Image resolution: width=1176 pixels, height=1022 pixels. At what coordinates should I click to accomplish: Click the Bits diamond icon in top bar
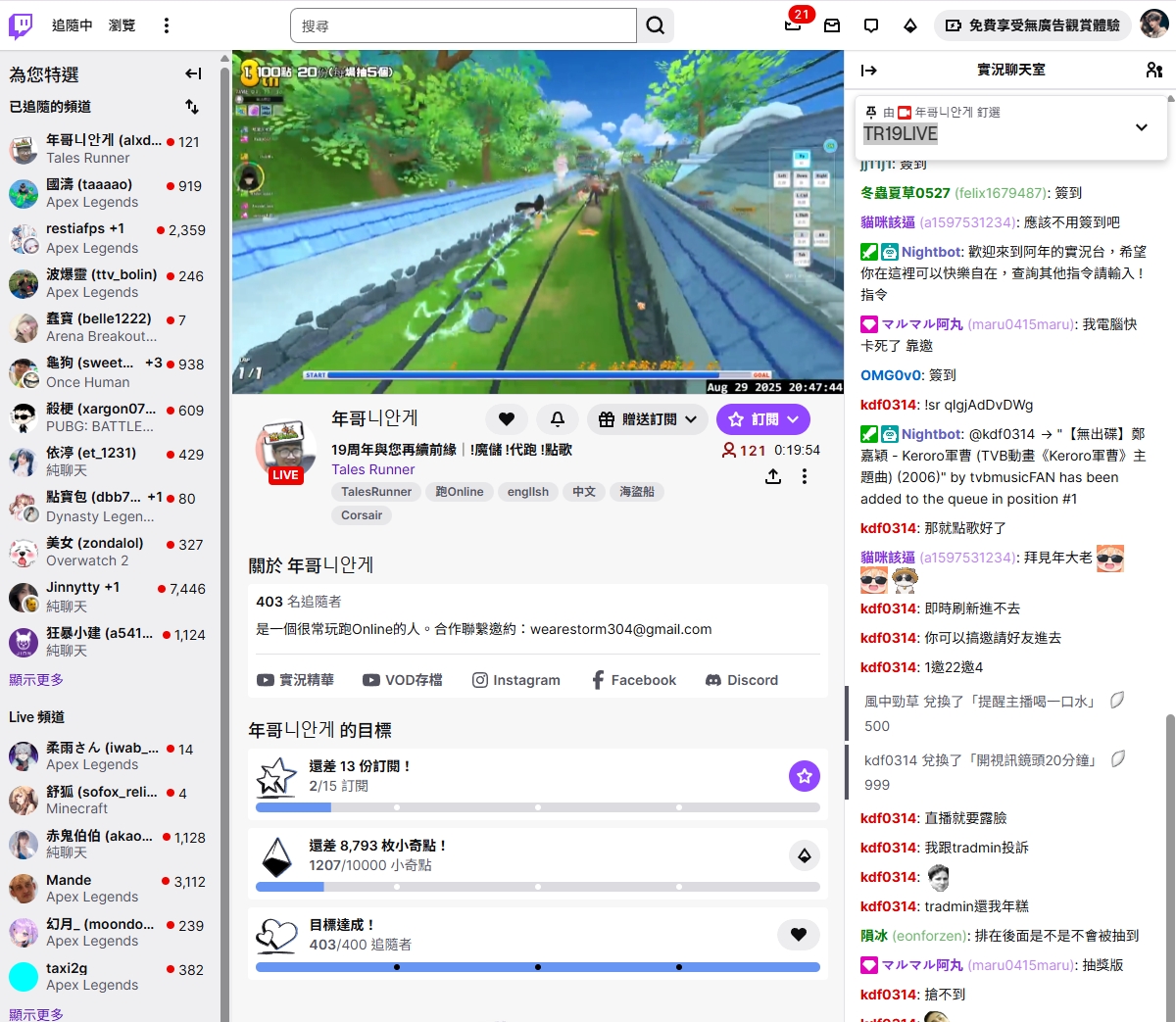click(x=910, y=25)
